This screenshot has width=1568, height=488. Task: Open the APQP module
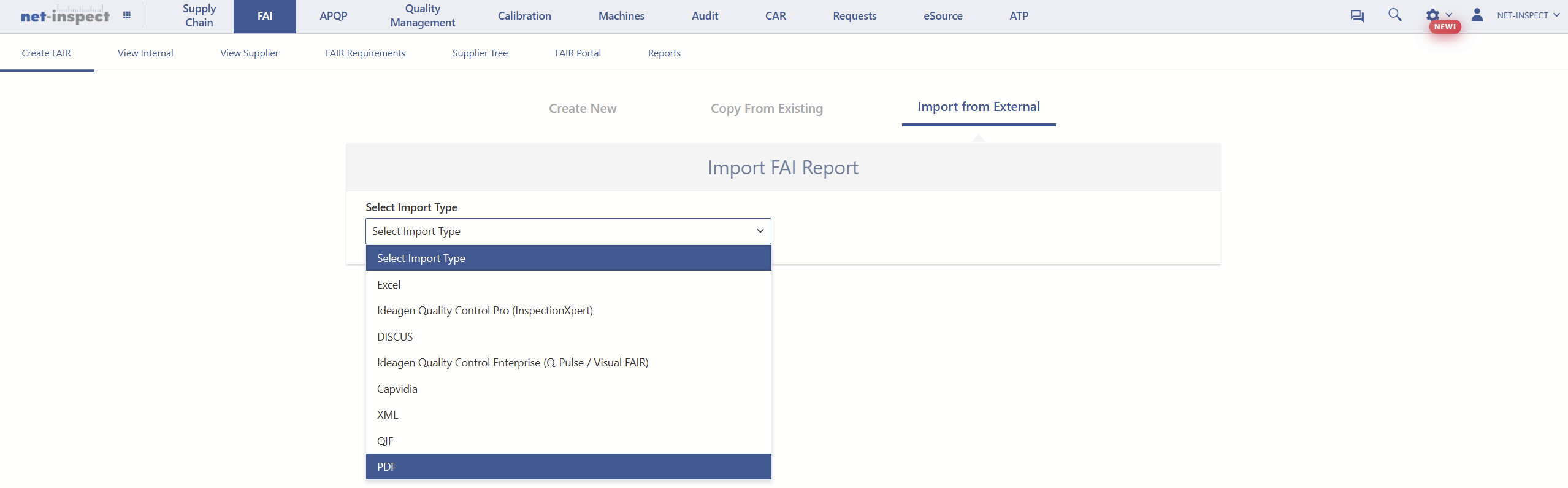point(334,16)
